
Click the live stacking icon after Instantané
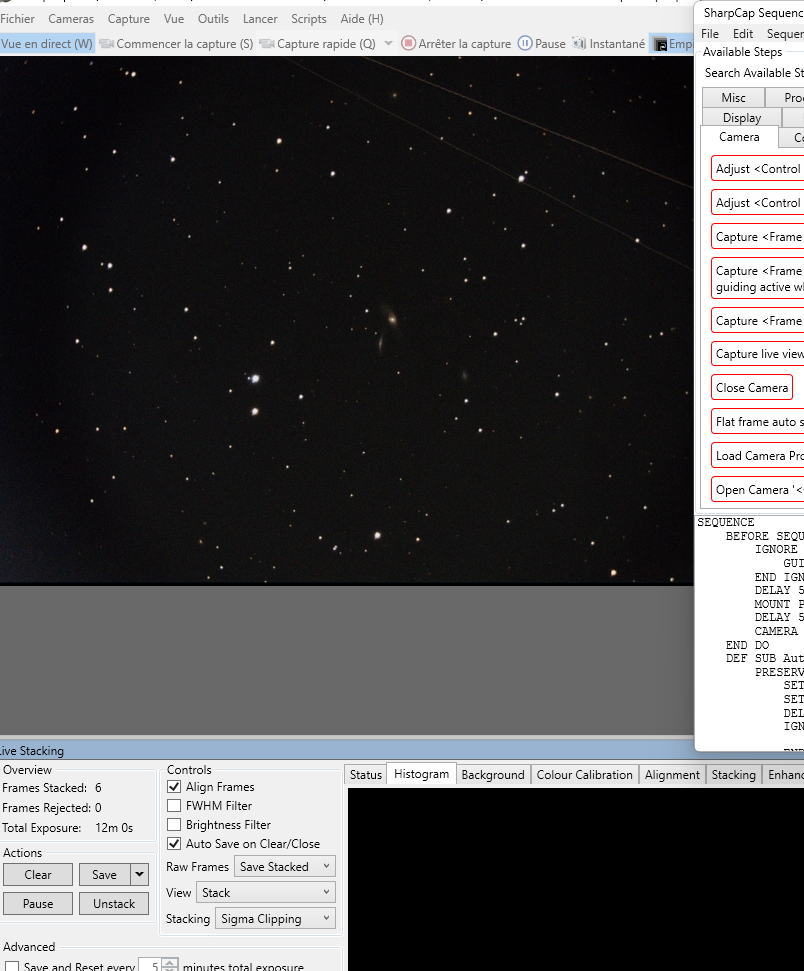[660, 44]
